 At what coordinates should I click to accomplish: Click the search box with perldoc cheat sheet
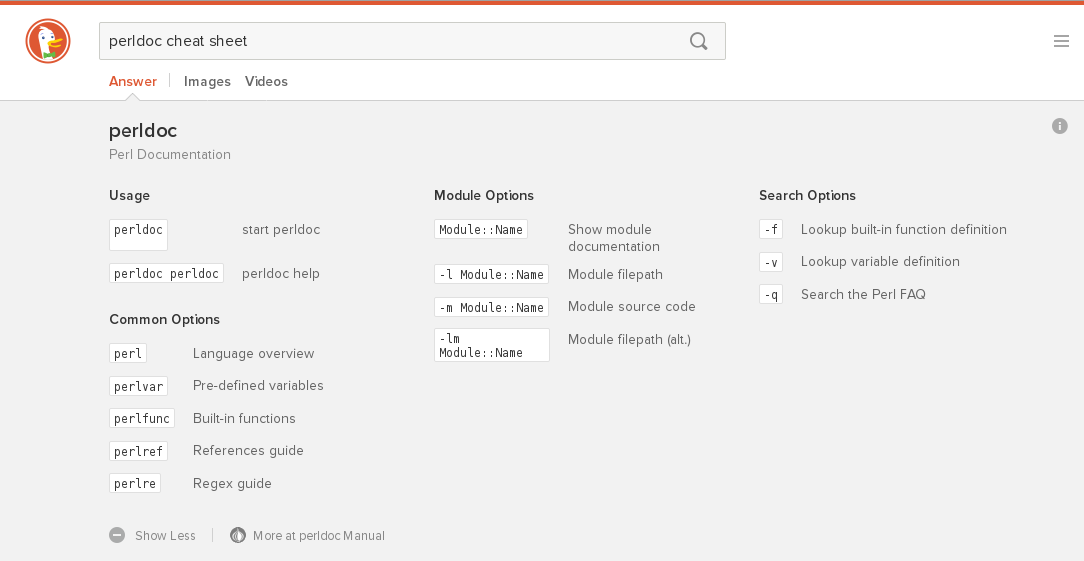412,41
